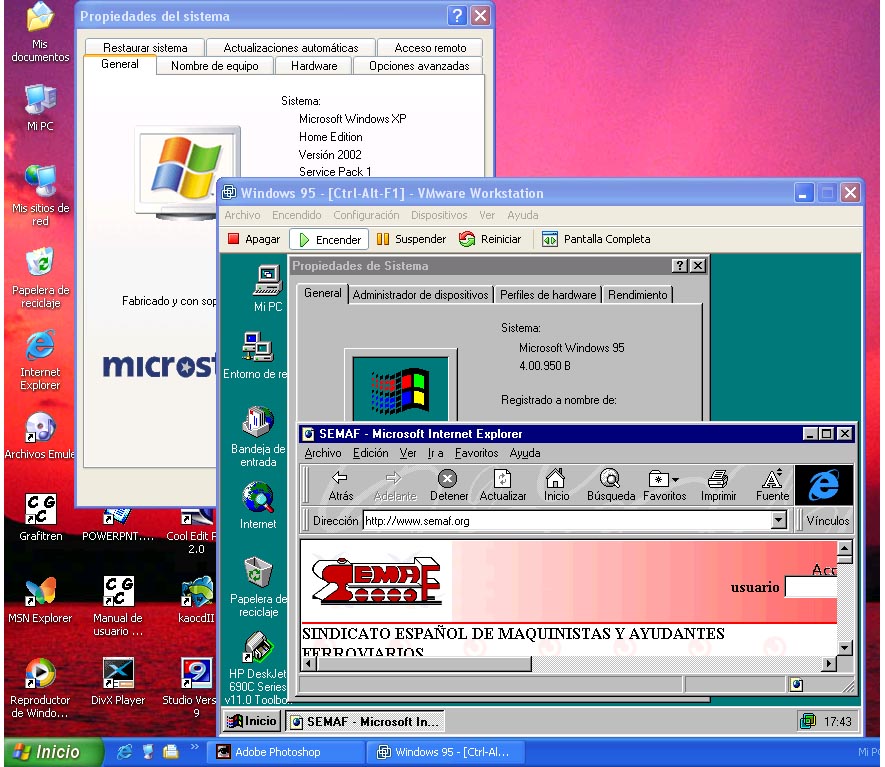Open Favoritos menu in Internet Explorer menubar

pyautogui.click(x=476, y=453)
